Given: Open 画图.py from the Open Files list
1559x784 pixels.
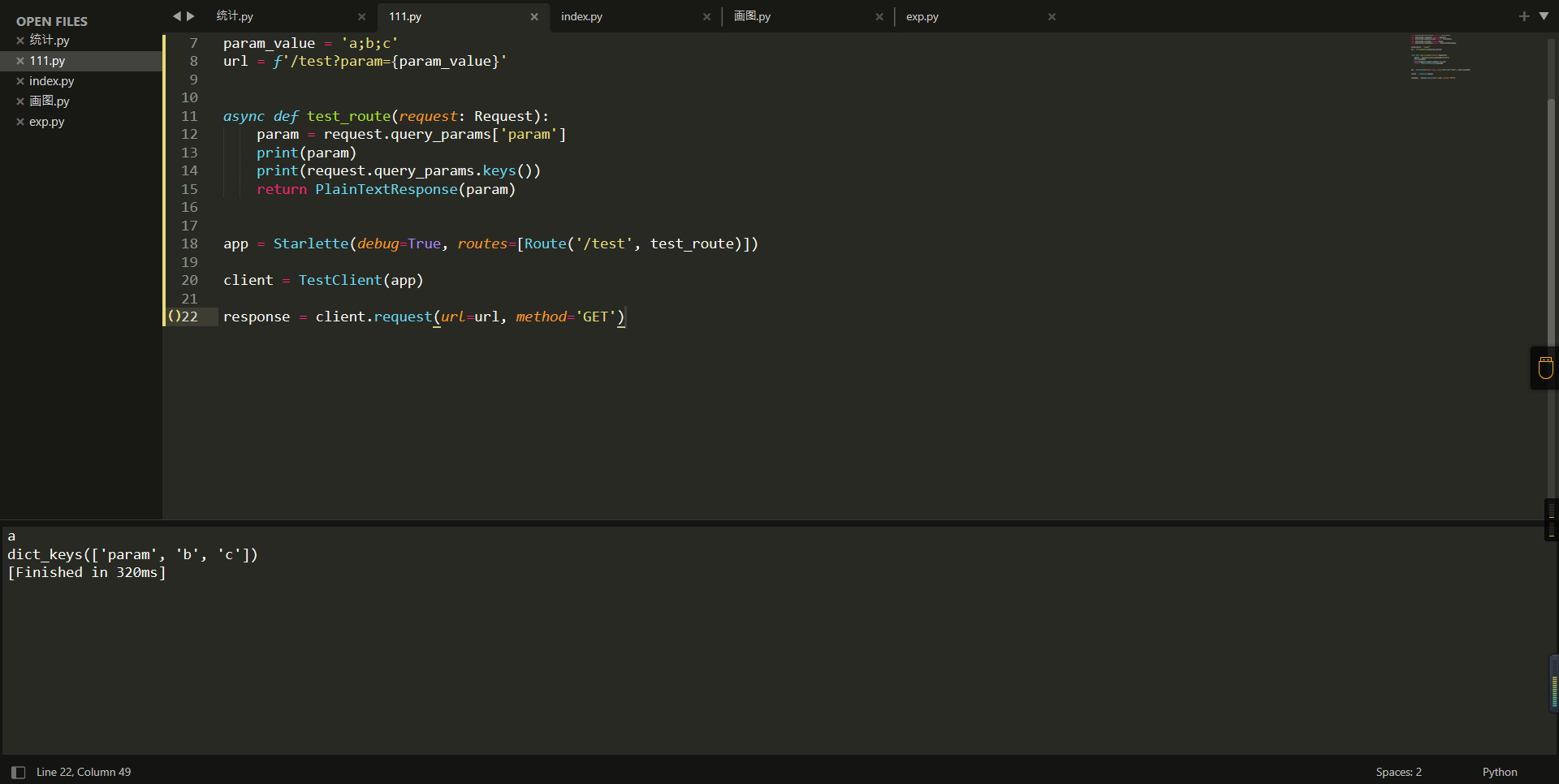Looking at the screenshot, I should 50,101.
